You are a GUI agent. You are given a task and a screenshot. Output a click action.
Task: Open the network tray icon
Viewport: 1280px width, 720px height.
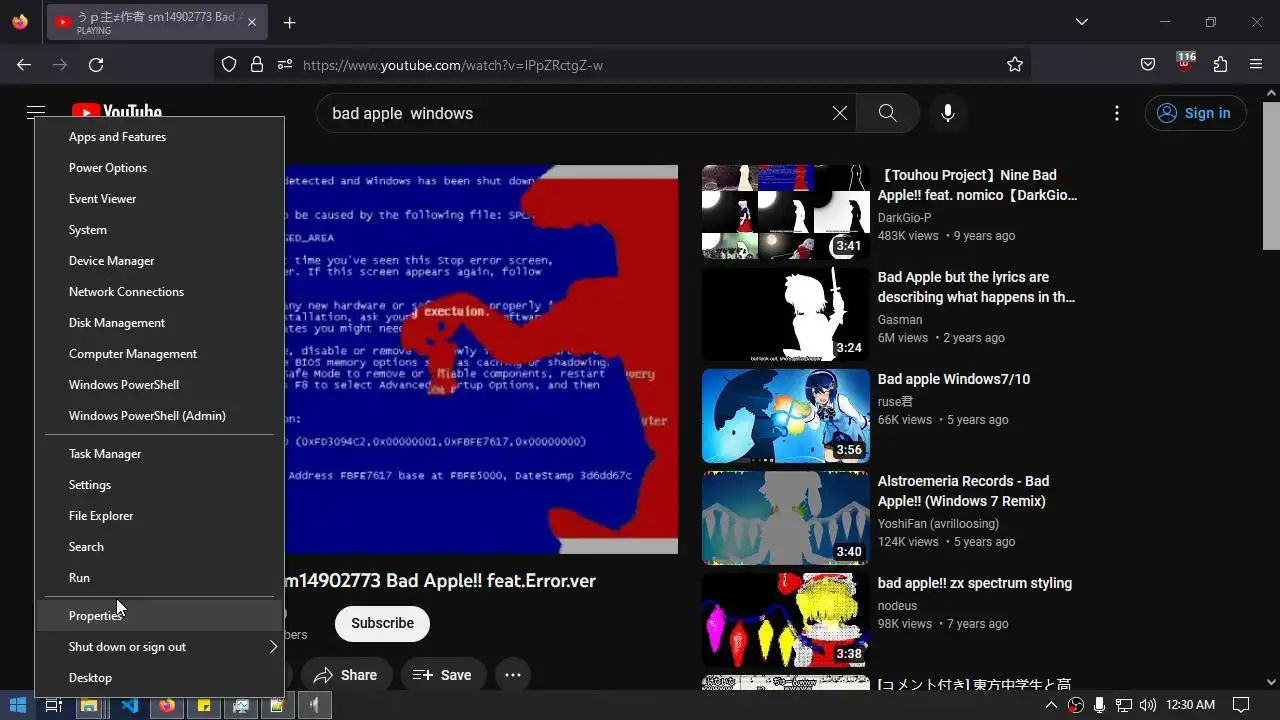1123,705
